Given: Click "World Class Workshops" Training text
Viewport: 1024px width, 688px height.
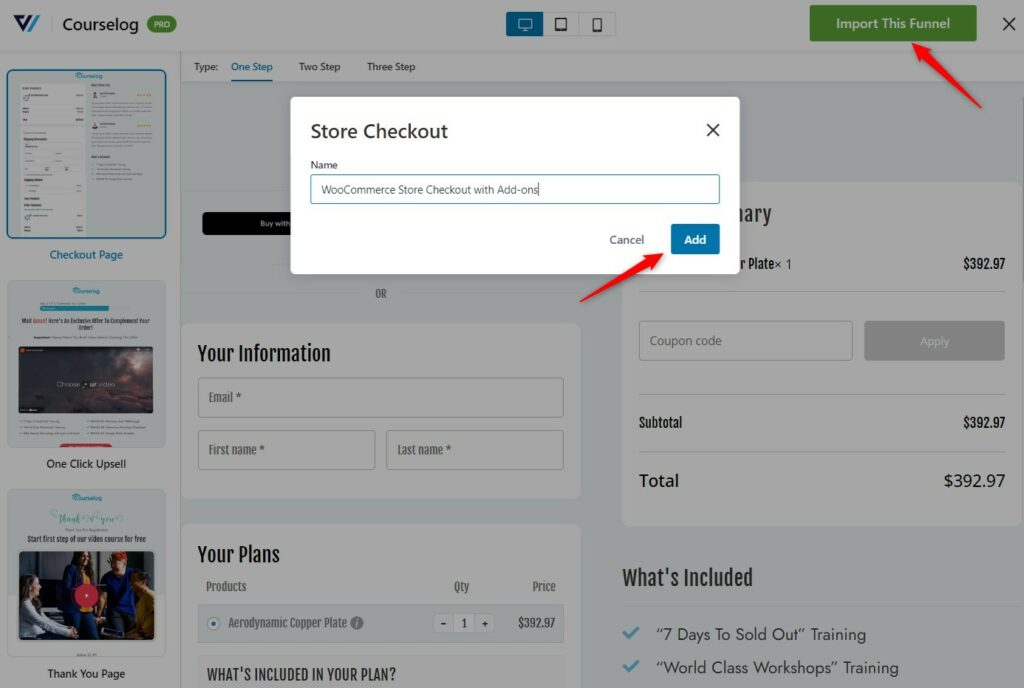Looking at the screenshot, I should (x=777, y=668).
